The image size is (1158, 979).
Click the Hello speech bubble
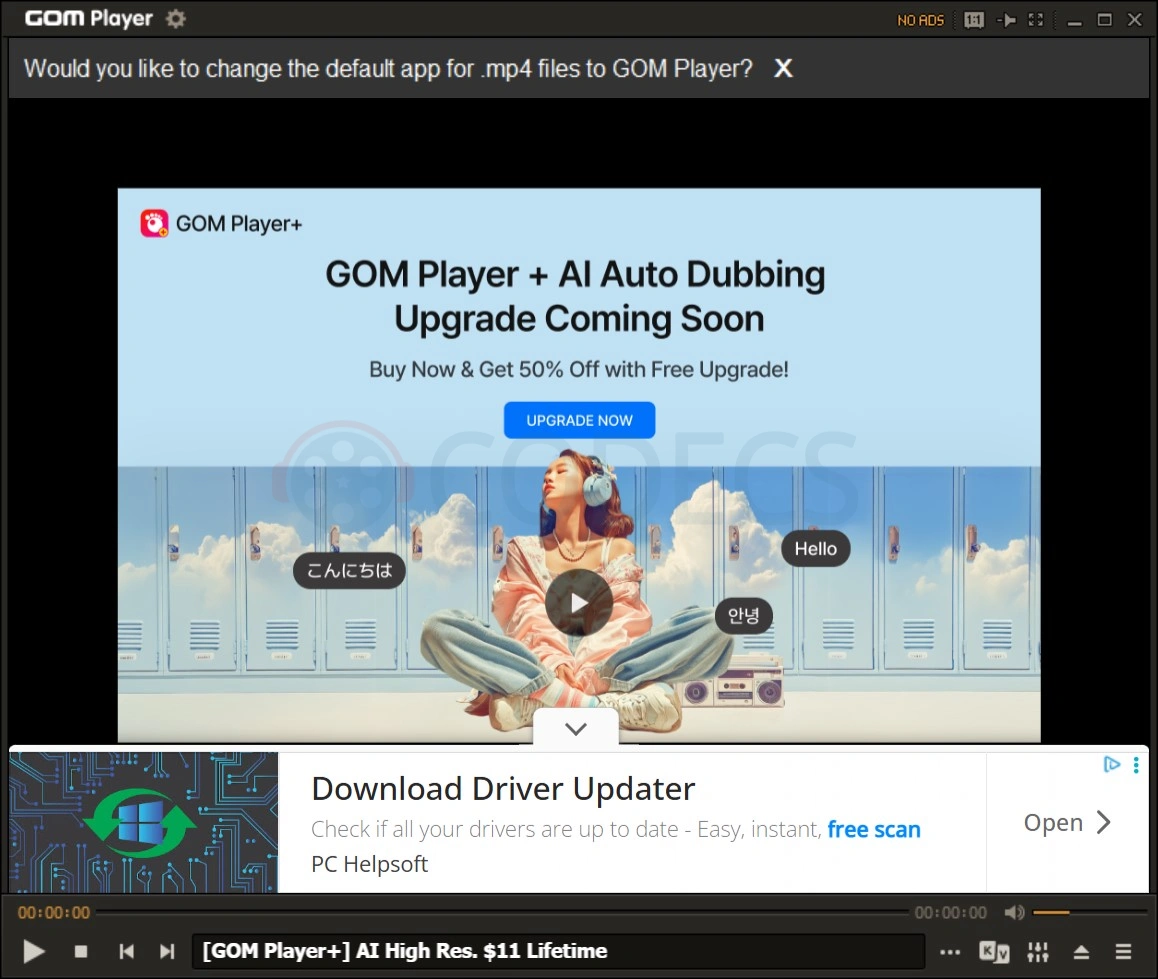(x=816, y=549)
